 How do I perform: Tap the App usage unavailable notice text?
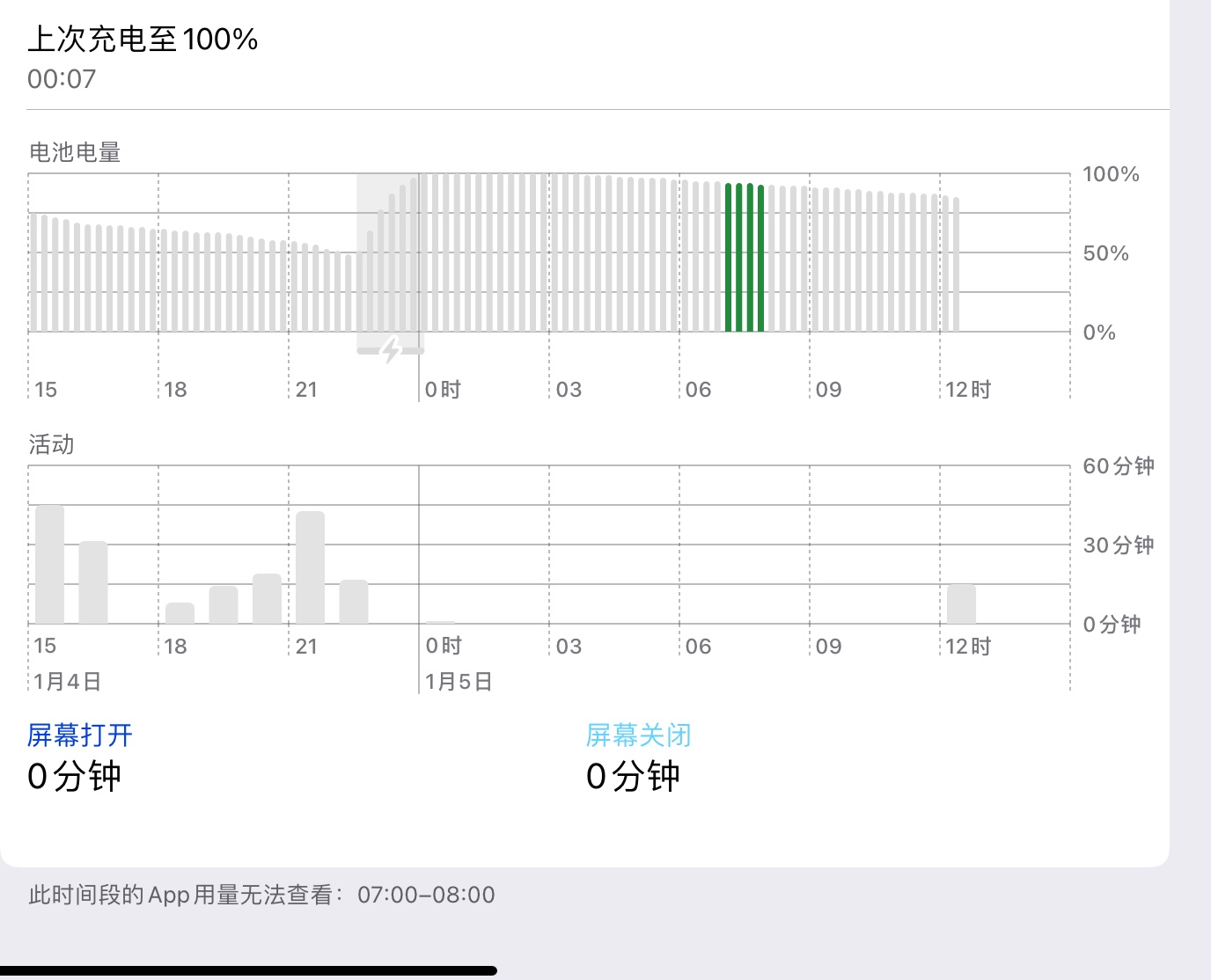(x=261, y=895)
